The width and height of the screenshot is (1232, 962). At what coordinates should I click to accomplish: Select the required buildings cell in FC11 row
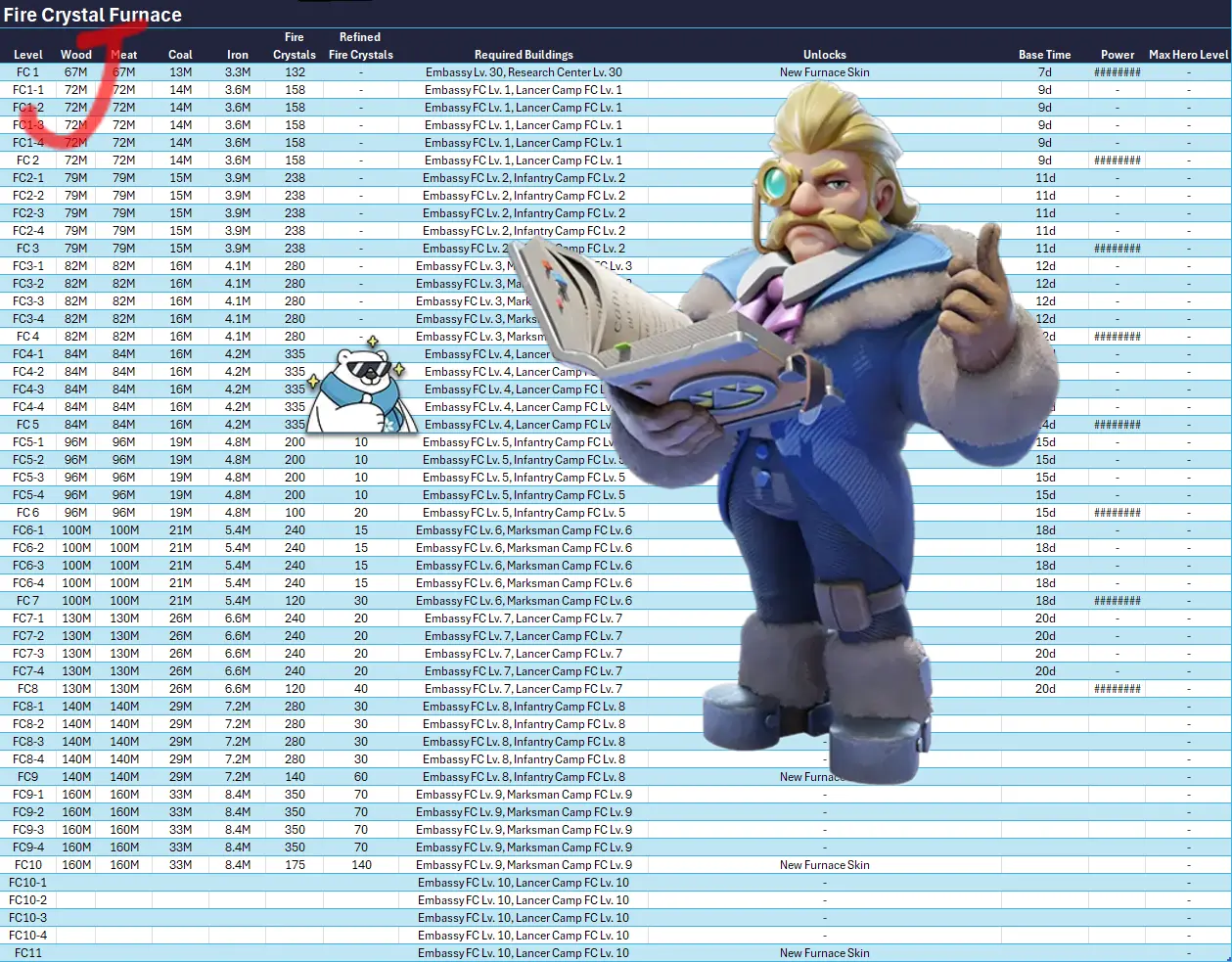pos(524,953)
